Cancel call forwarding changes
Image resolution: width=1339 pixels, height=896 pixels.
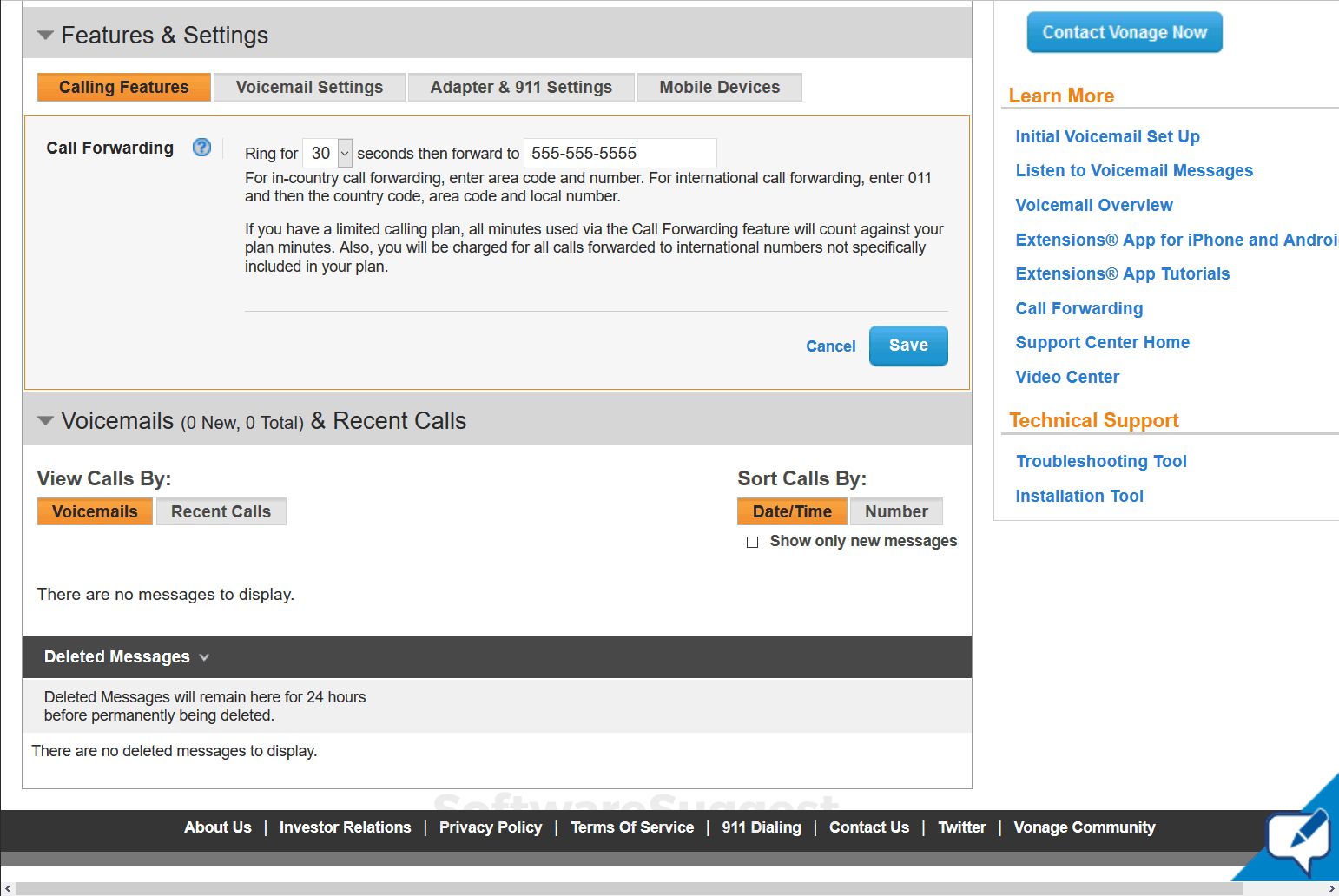(830, 346)
